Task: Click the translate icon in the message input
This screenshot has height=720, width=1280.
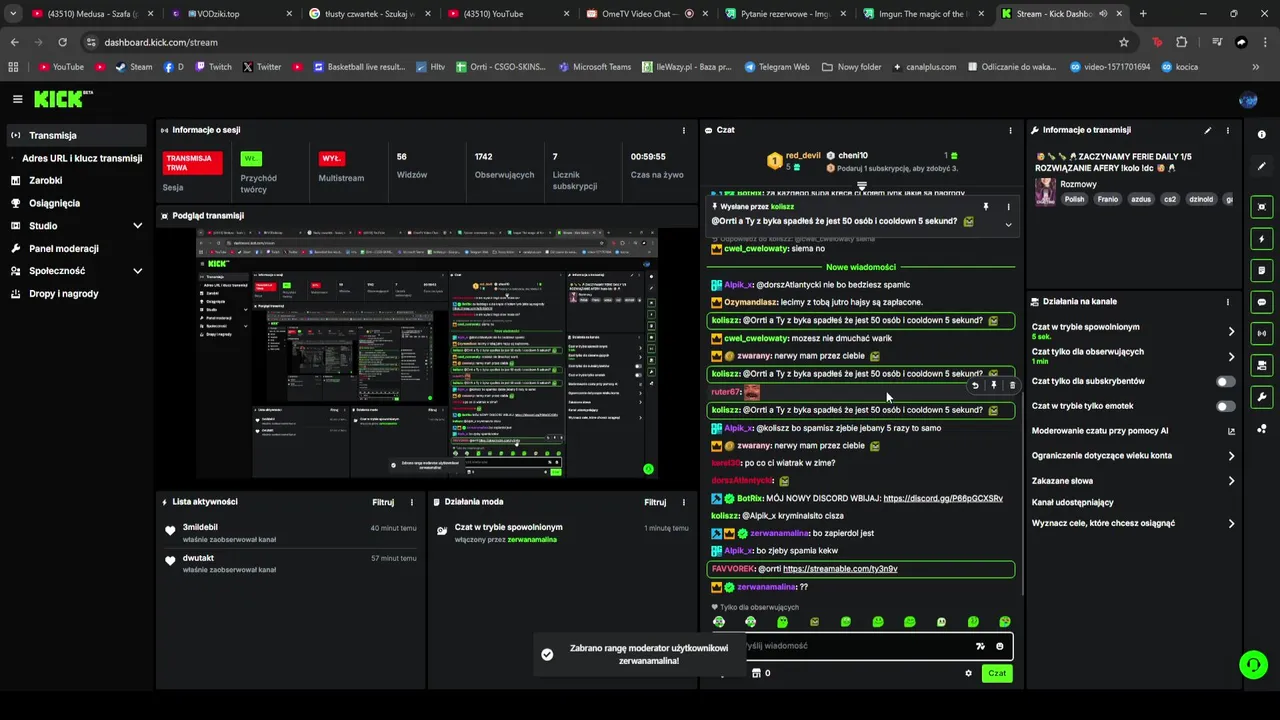Action: (980, 646)
